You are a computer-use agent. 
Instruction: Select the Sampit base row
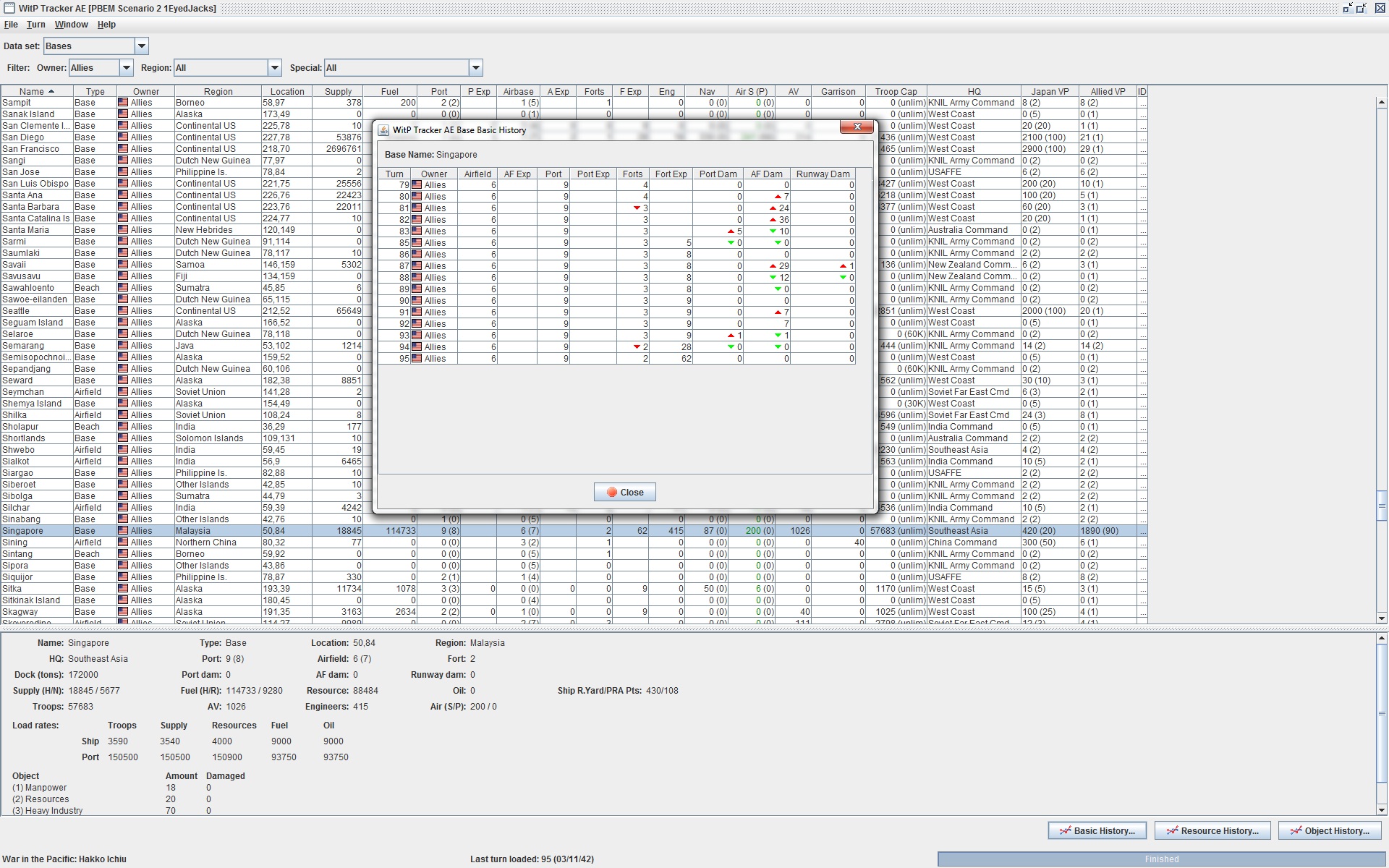click(574, 103)
